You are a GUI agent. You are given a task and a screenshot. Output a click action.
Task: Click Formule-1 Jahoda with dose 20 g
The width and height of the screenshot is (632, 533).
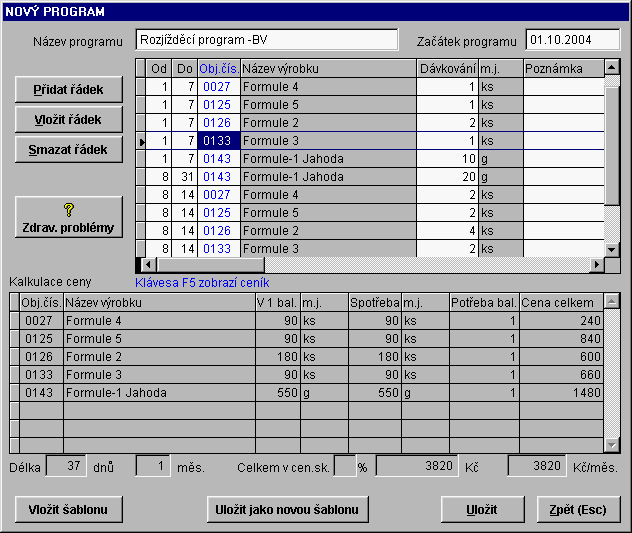pyautogui.click(x=328, y=177)
